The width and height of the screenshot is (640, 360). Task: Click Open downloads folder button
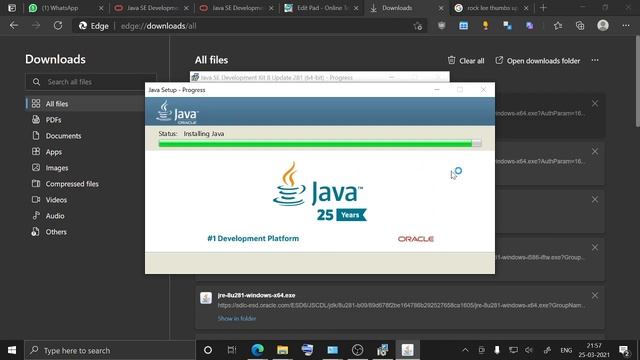pyautogui.click(x=538, y=60)
